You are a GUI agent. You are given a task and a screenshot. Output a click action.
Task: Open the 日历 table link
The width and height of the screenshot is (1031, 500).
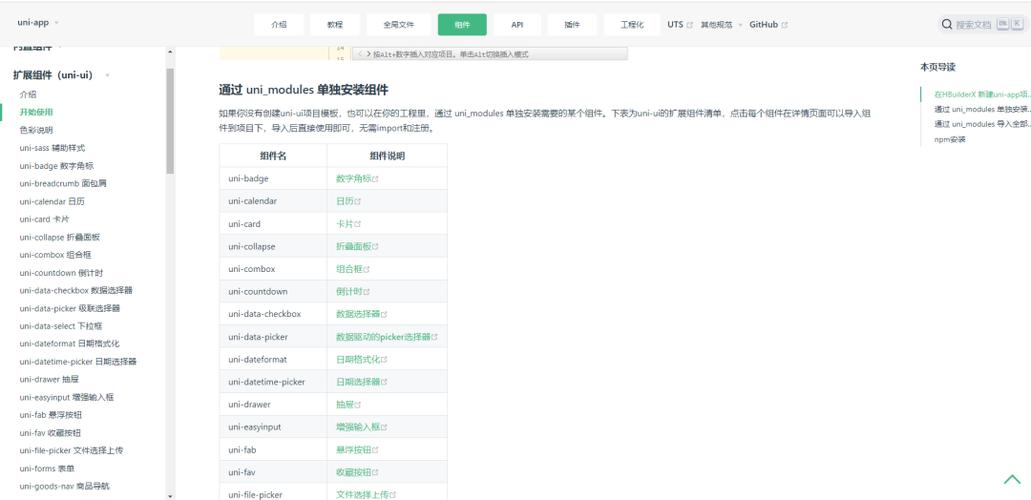[348, 201]
